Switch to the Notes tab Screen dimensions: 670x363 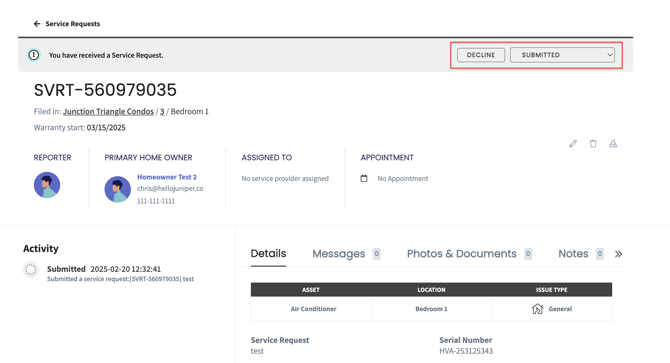[x=573, y=254]
